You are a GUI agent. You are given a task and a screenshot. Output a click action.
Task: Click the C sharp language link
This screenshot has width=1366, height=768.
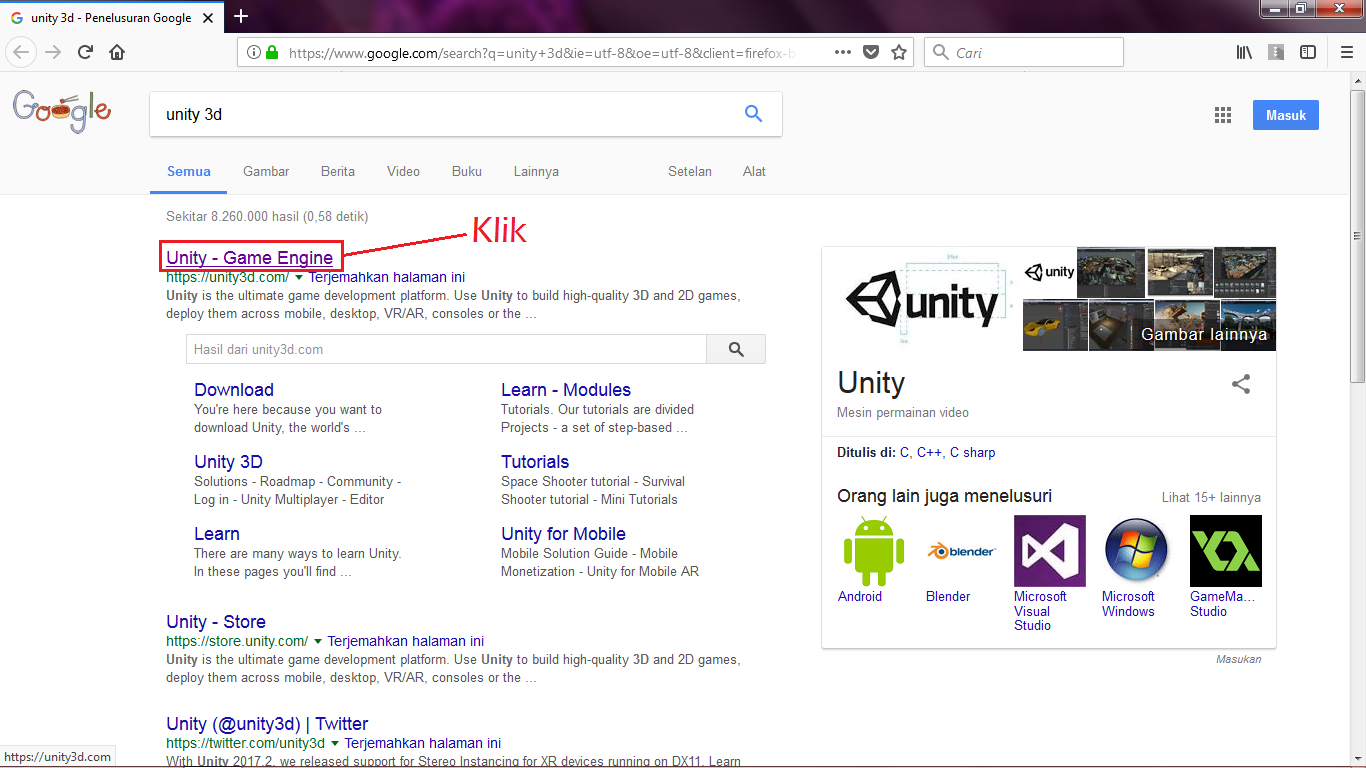click(972, 452)
